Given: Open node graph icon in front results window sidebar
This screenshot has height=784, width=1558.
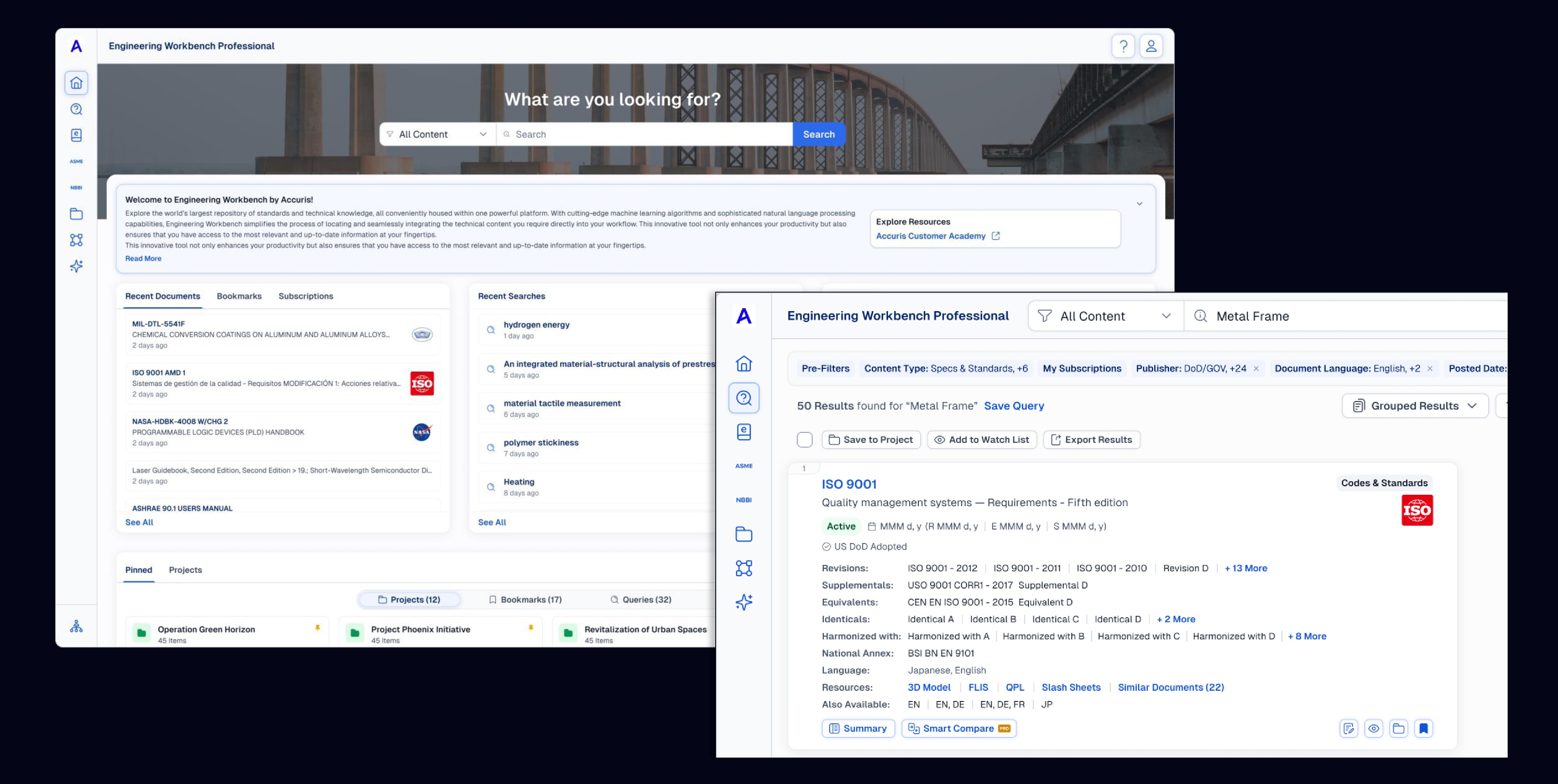Looking at the screenshot, I should pyautogui.click(x=744, y=568).
